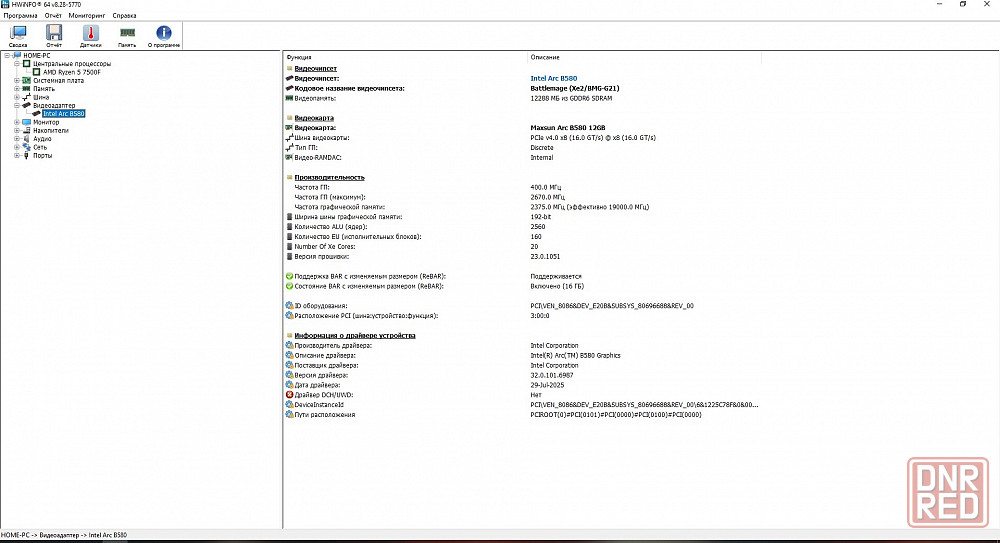Screen dimensions: 1000x543
Task: Click the Сеть network icon in tree
Action: pos(26,147)
